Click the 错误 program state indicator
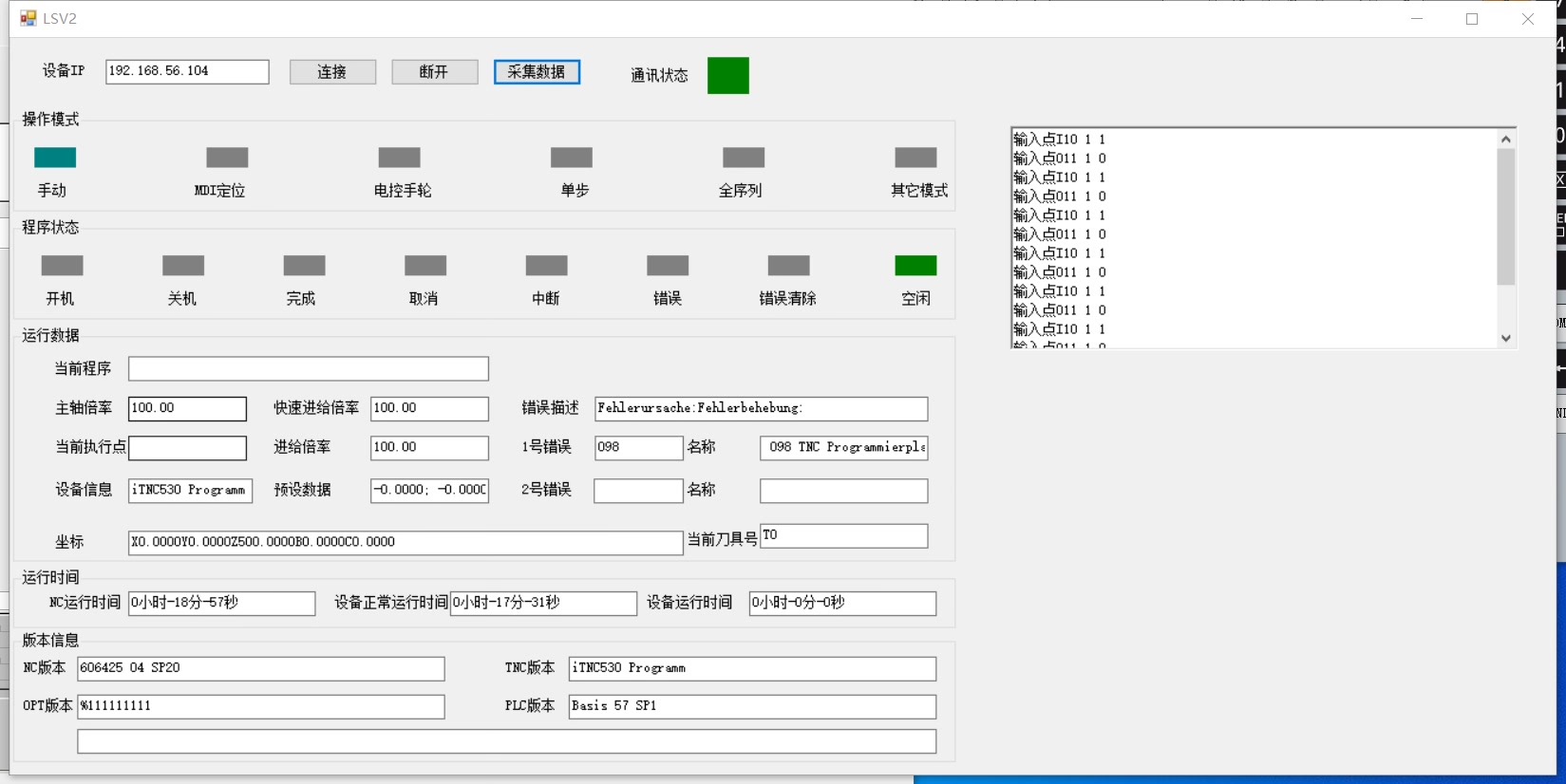Image resolution: width=1566 pixels, height=784 pixels. pyautogui.click(x=668, y=266)
